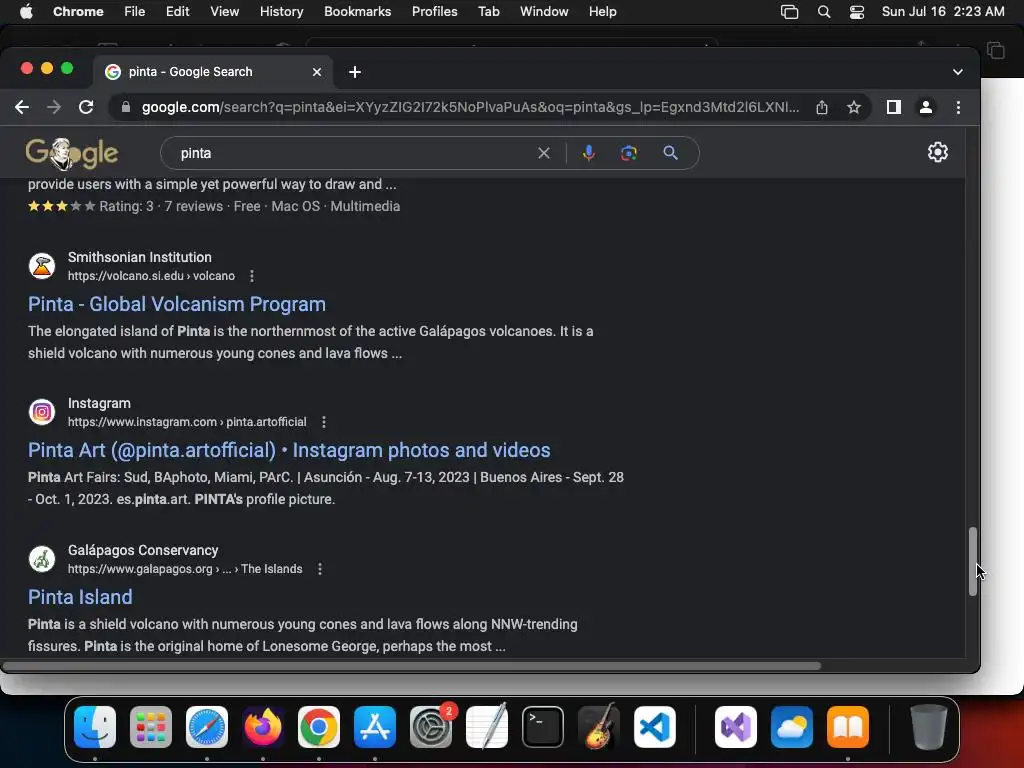The height and width of the screenshot is (768, 1024).
Task: Launch Visual Studio Code from dock
Action: click(654, 727)
